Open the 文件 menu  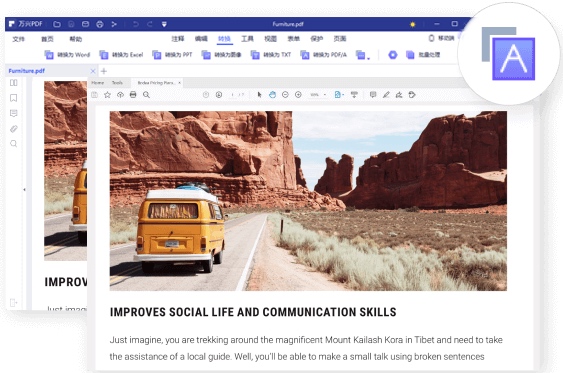[x=18, y=39]
